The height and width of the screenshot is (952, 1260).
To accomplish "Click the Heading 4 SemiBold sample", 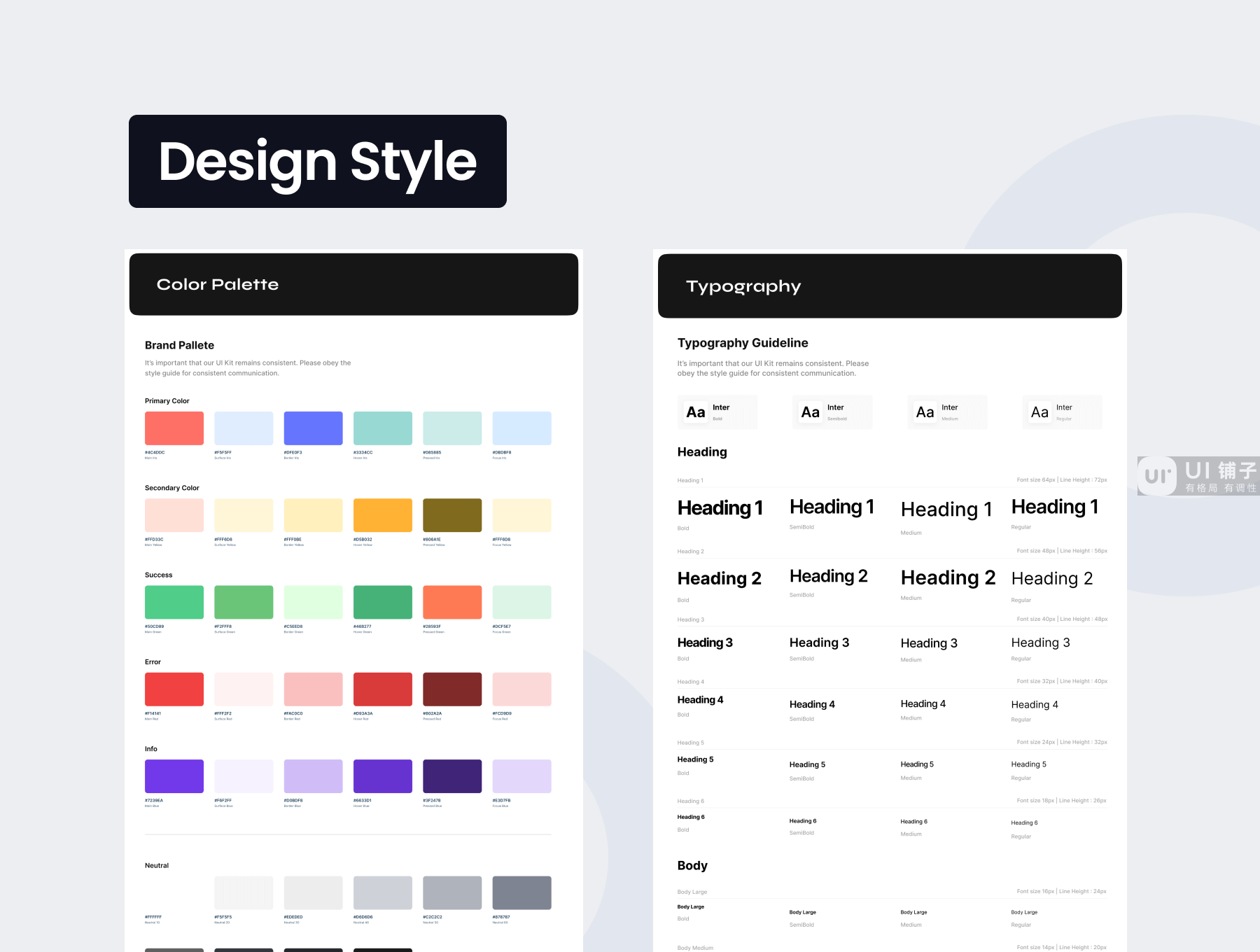I will coord(812,704).
